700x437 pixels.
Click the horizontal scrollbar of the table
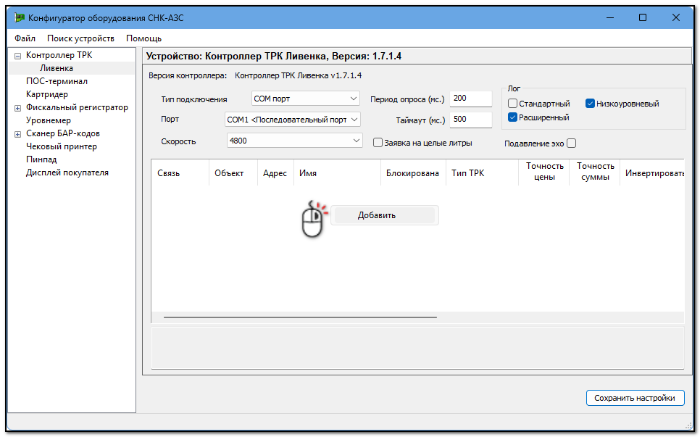pyautogui.click(x=300, y=317)
